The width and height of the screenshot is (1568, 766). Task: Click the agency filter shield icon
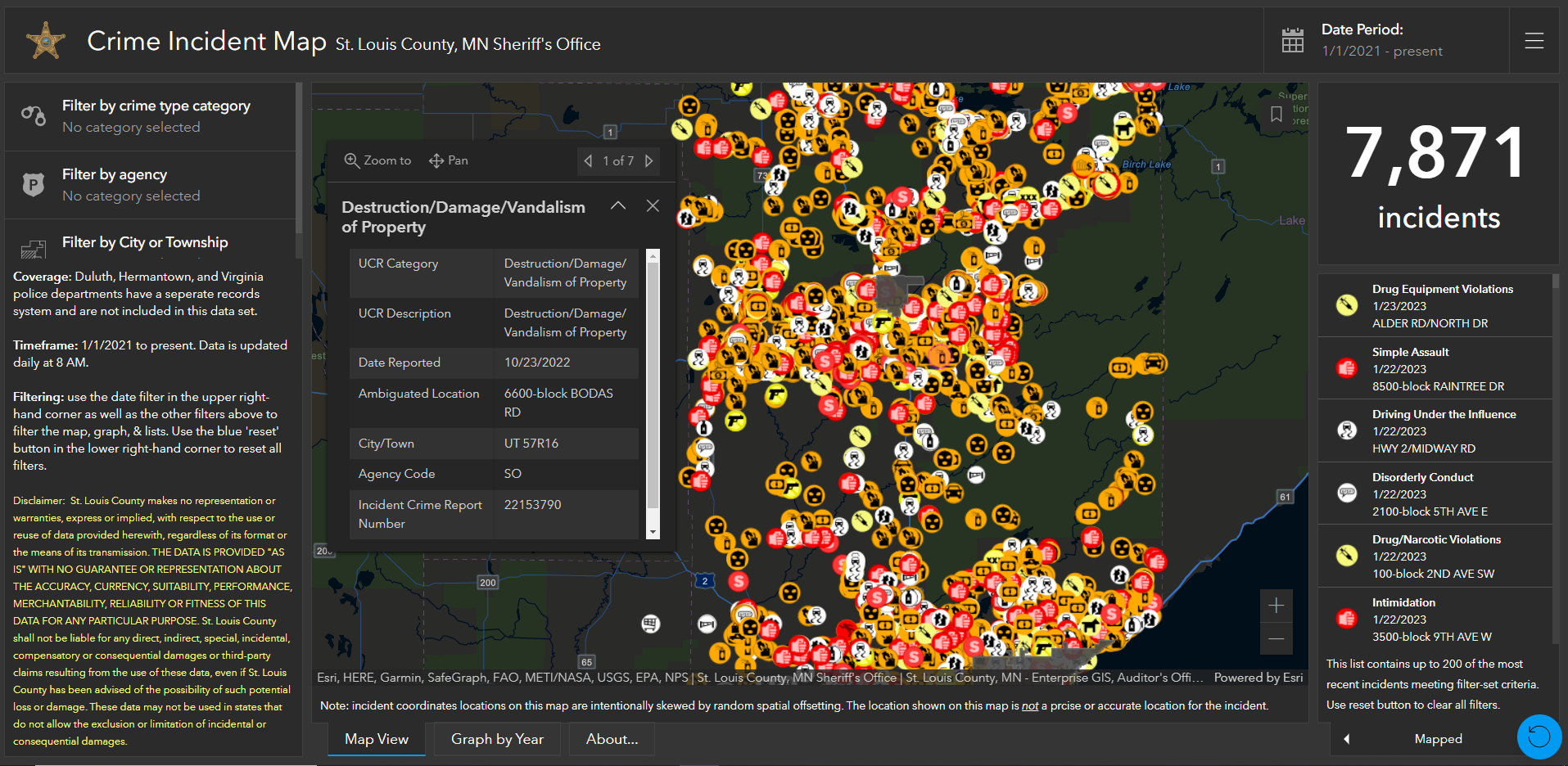point(33,185)
